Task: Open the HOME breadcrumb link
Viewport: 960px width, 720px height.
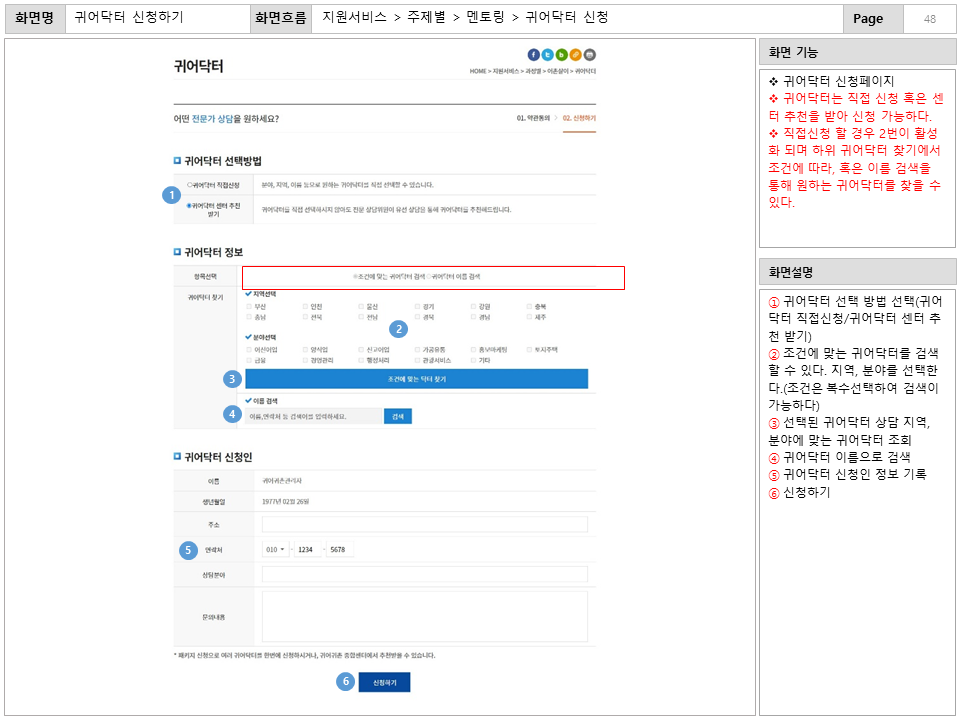Action: (x=476, y=72)
